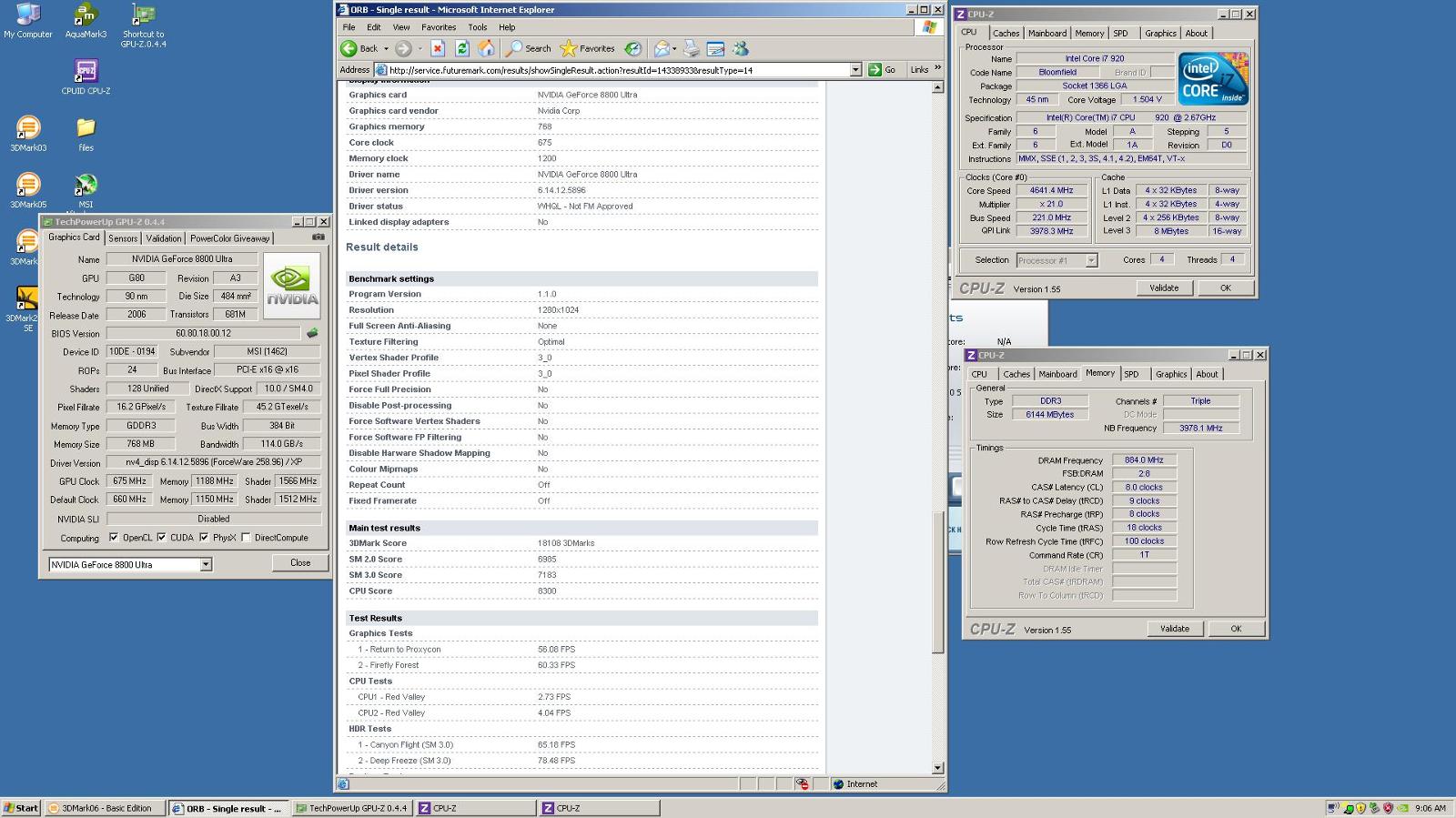Stop page loading with red X icon
Image resolution: width=1456 pixels, height=818 pixels.
tap(438, 48)
